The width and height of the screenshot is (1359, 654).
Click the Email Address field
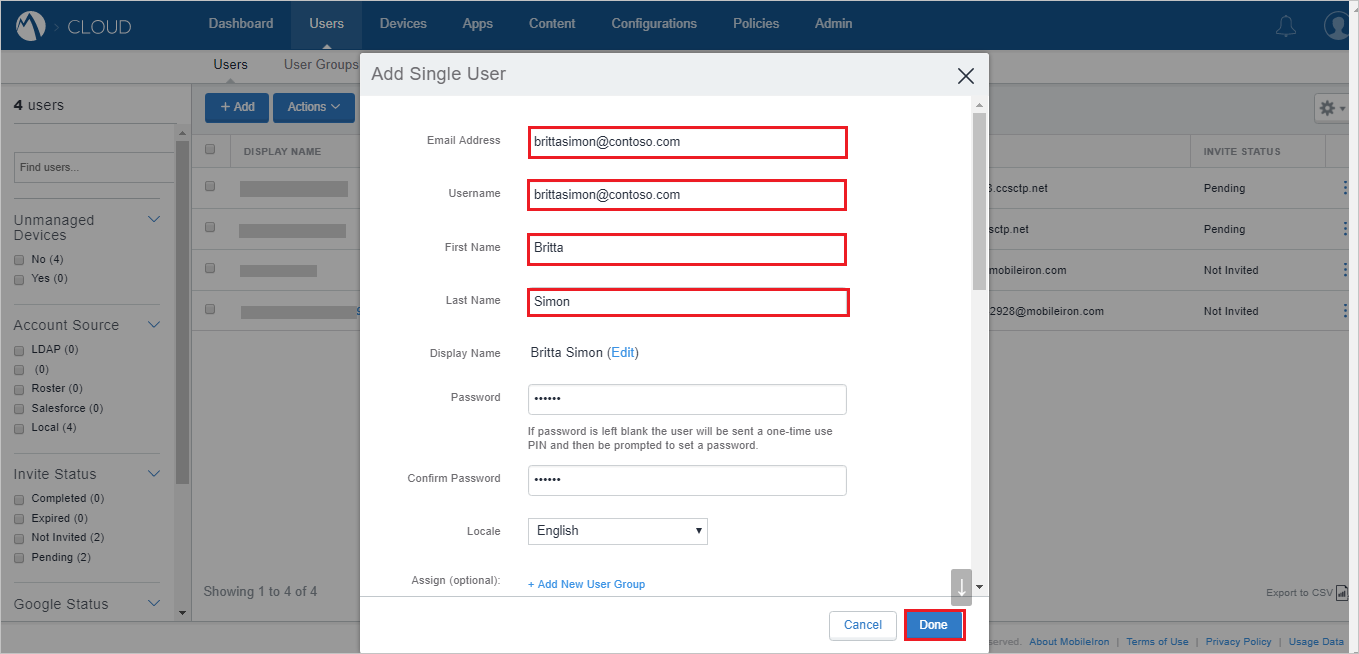[687, 142]
